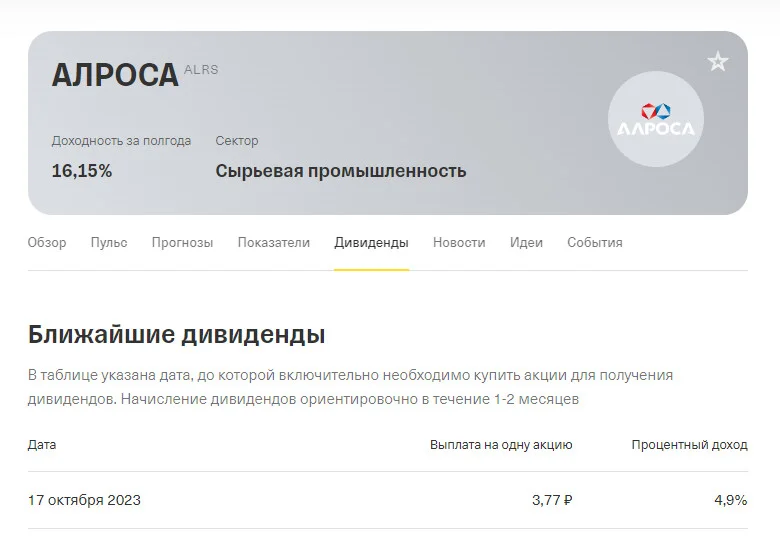
Task: Open the События tab
Action: pyautogui.click(x=595, y=243)
